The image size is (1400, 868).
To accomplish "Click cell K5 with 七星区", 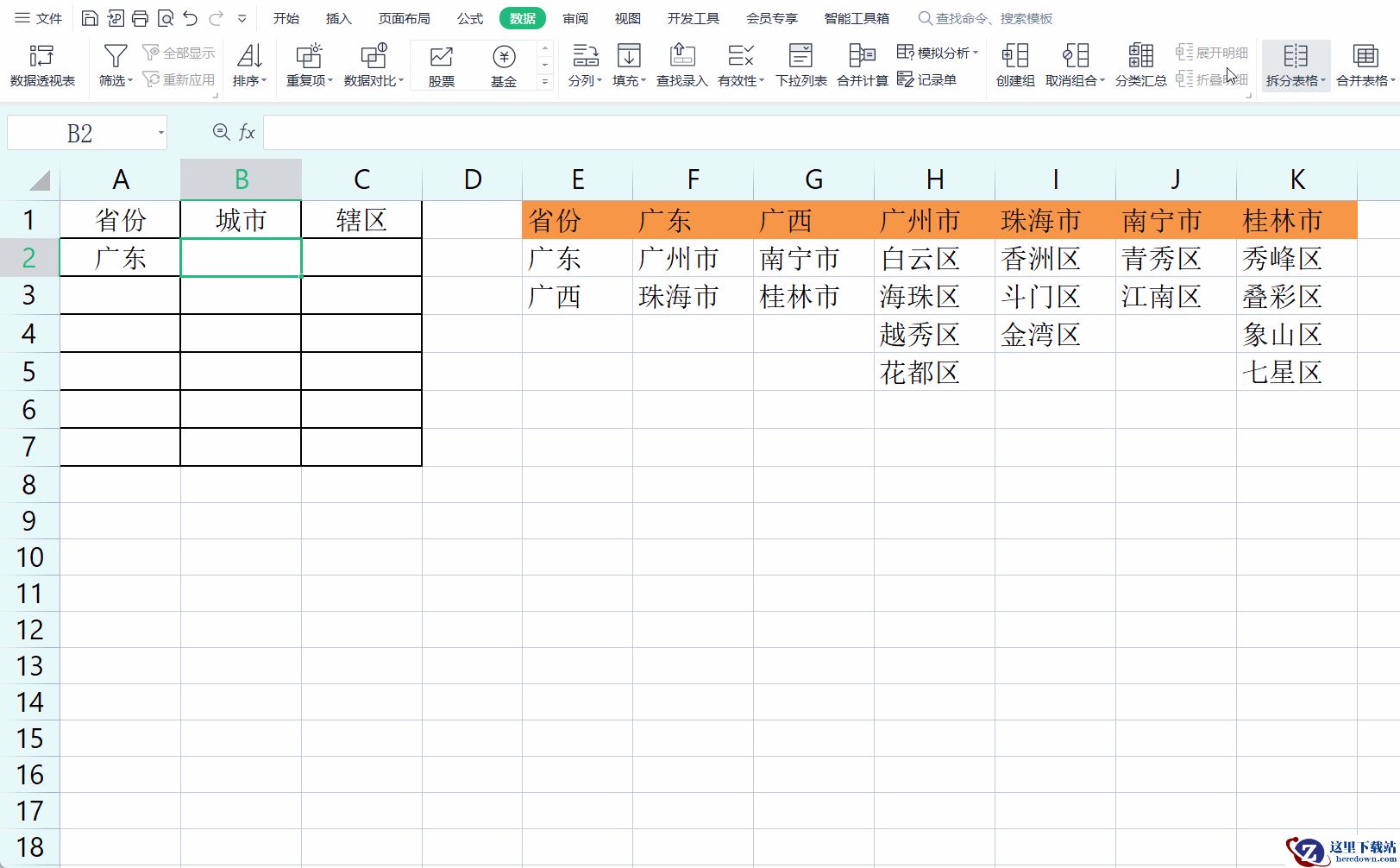I will pos(1296,372).
